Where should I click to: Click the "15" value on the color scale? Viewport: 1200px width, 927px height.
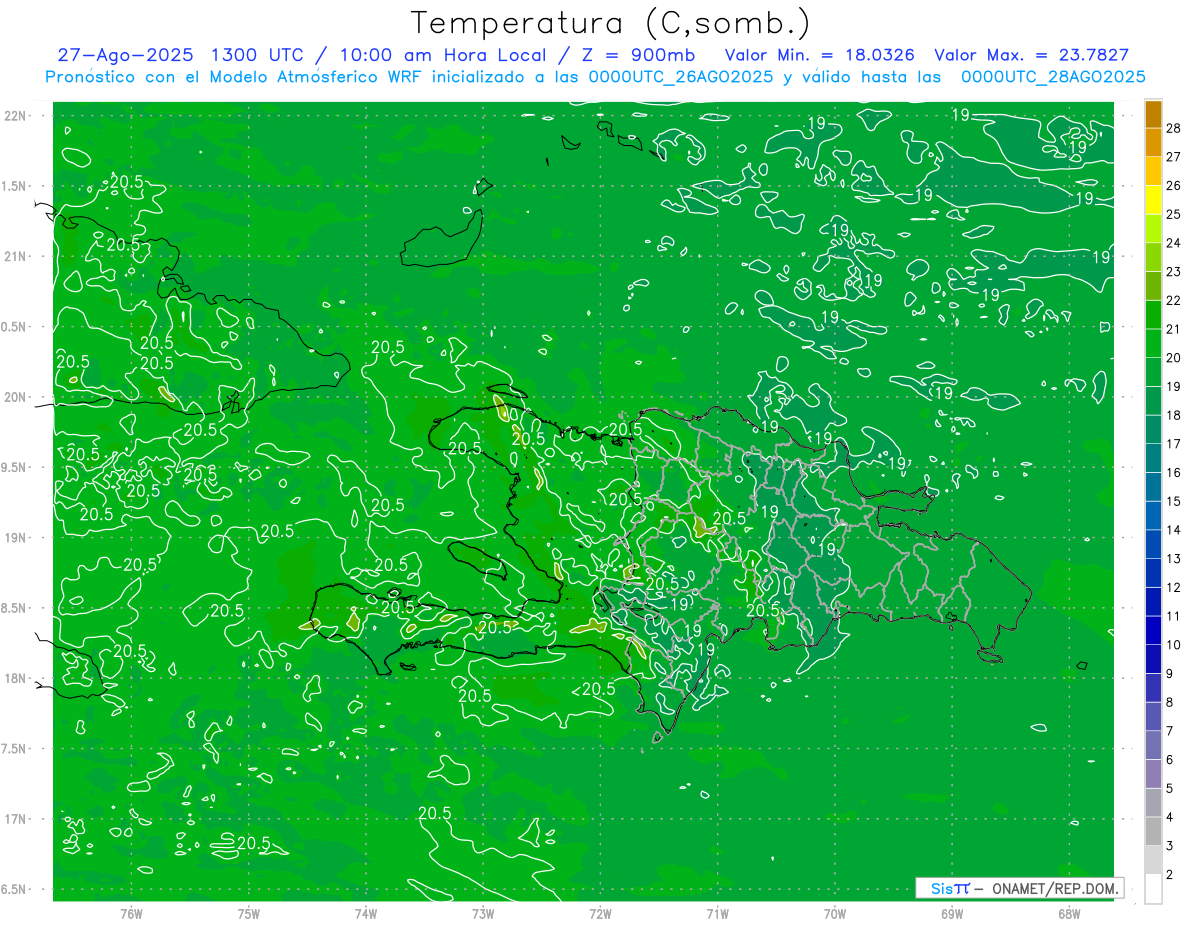pyautogui.click(x=1174, y=501)
